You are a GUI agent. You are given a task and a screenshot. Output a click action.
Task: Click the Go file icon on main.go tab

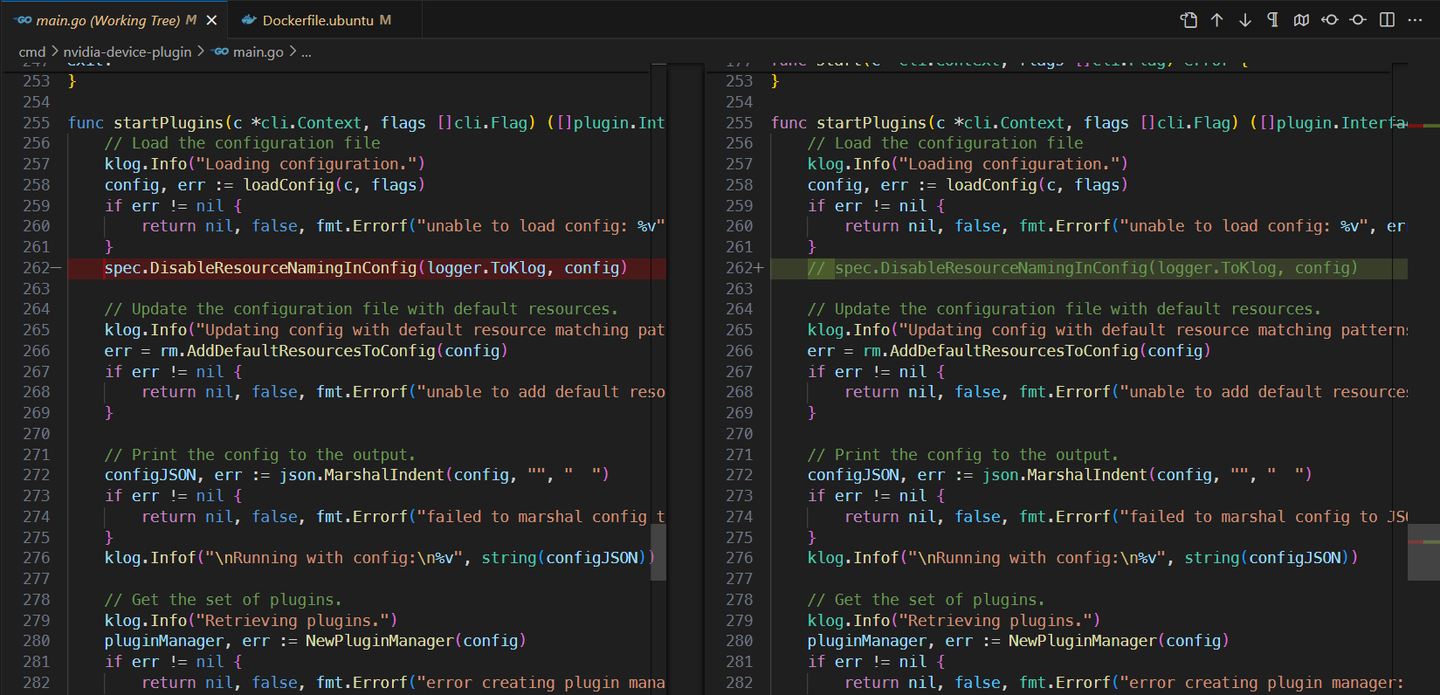tap(24, 20)
